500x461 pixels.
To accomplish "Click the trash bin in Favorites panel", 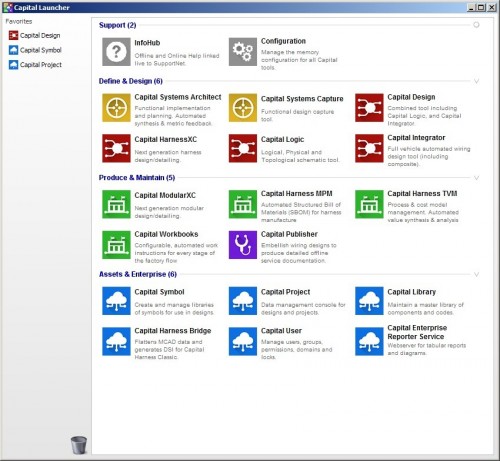I will [79, 445].
